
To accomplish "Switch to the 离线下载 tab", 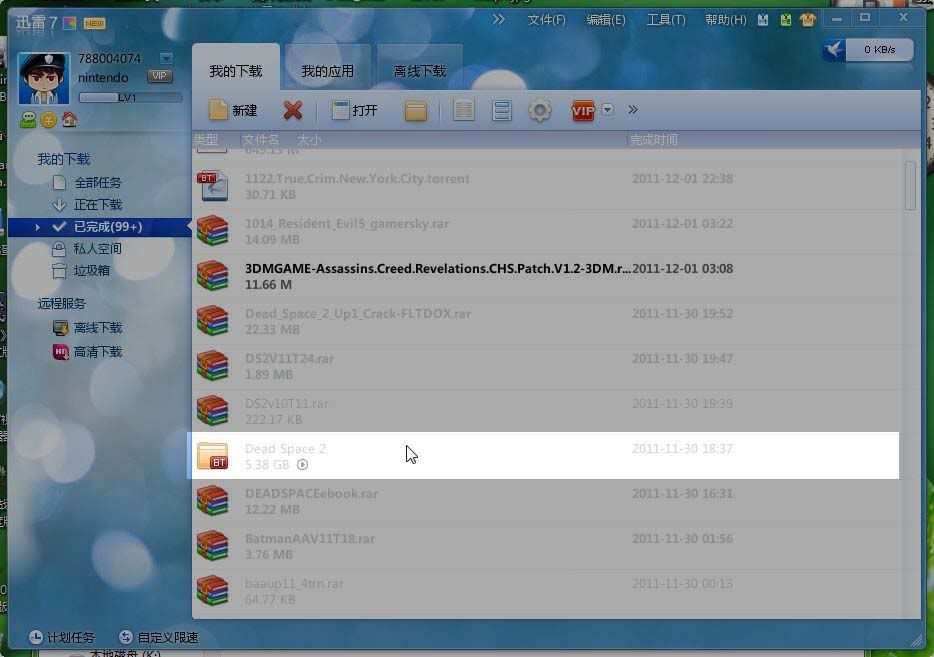I will (420, 71).
